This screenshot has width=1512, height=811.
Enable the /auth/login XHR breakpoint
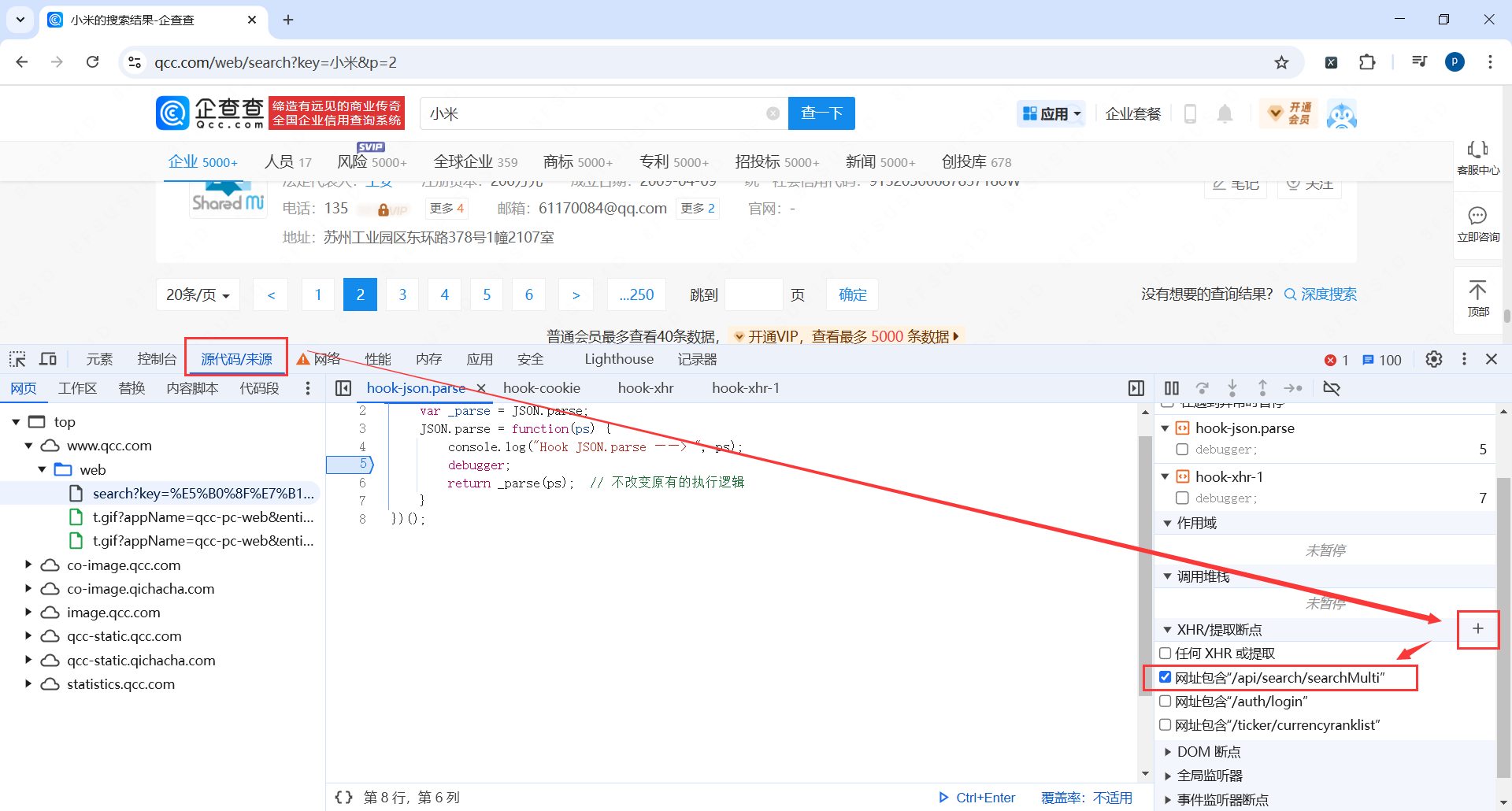[1165, 701]
